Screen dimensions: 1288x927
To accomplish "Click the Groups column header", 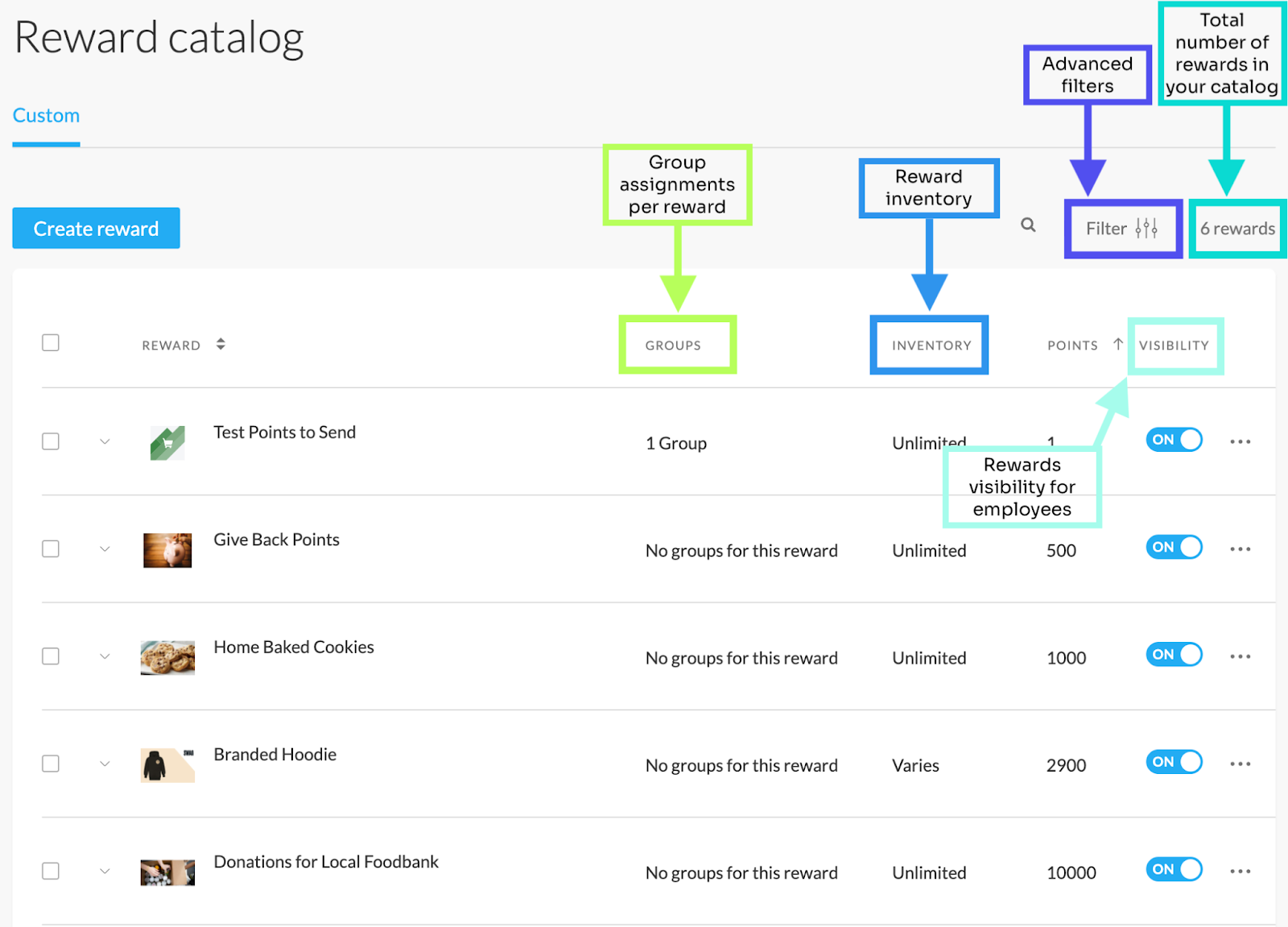I will click(673, 346).
